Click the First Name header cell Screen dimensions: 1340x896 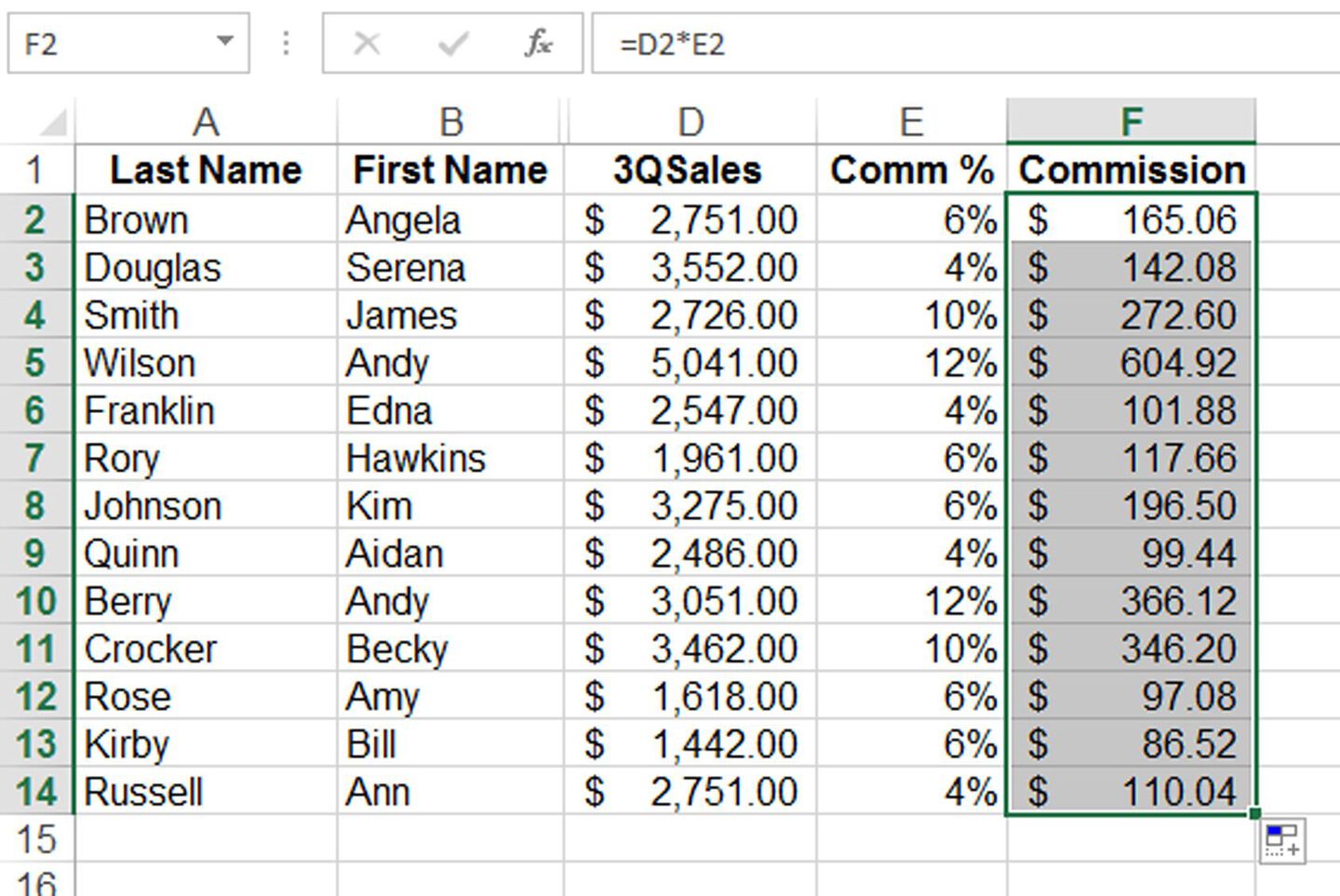[450, 169]
